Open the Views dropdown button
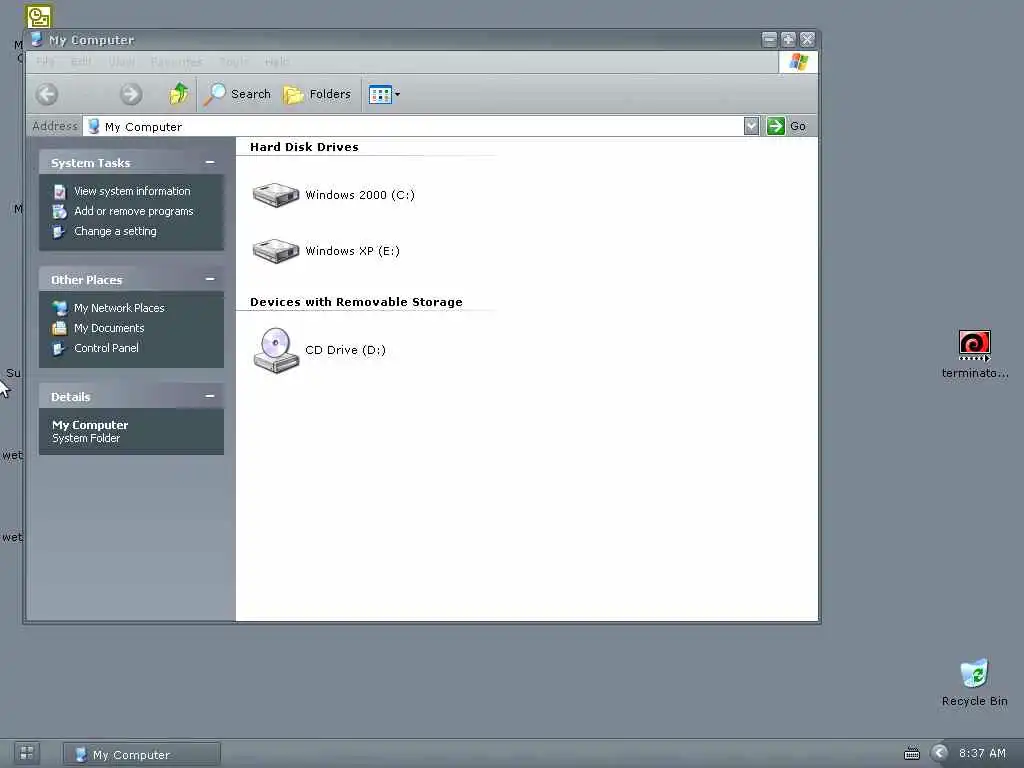 [x=384, y=94]
